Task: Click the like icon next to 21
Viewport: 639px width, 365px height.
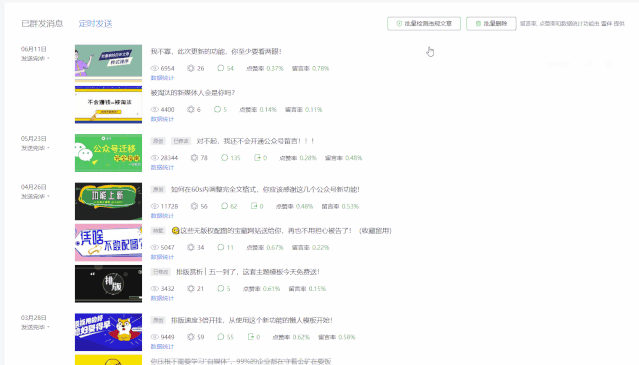Action: [x=190, y=288]
